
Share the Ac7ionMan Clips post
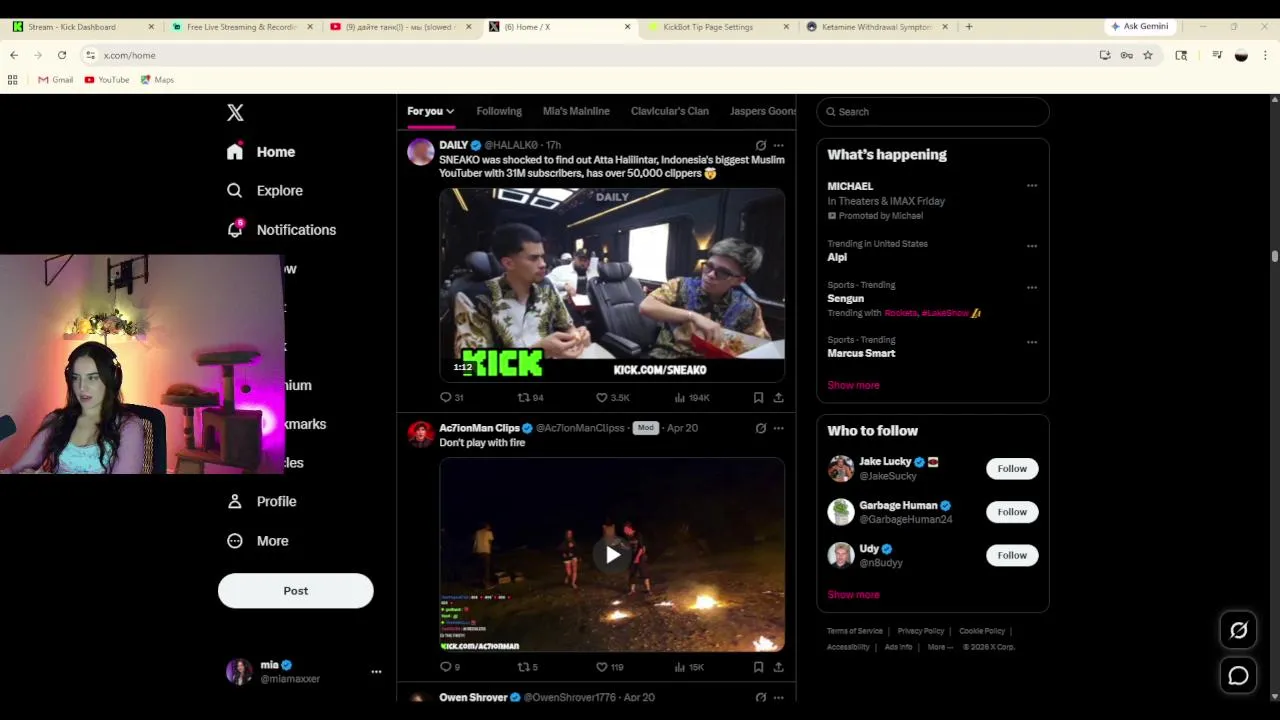(778, 667)
